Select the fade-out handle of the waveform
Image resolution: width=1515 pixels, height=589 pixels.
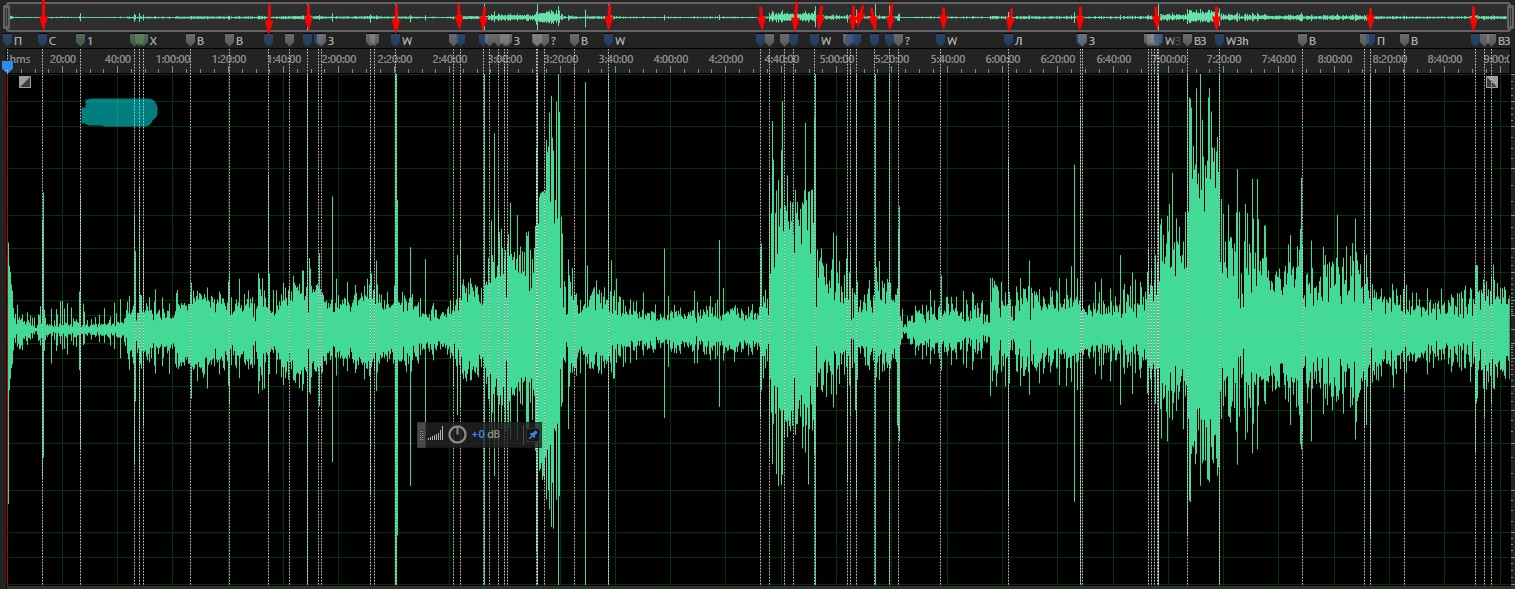(x=1492, y=82)
